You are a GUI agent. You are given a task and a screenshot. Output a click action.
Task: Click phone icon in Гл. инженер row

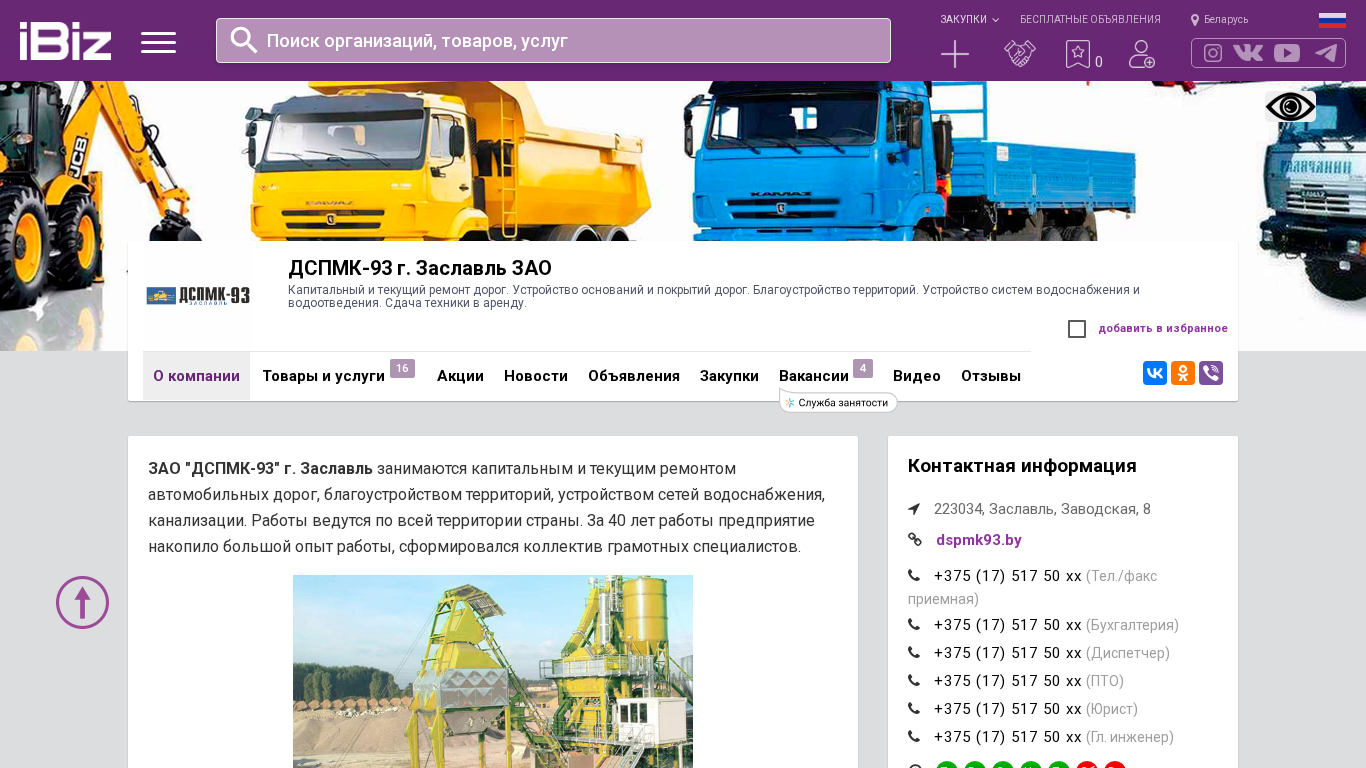pos(914,736)
